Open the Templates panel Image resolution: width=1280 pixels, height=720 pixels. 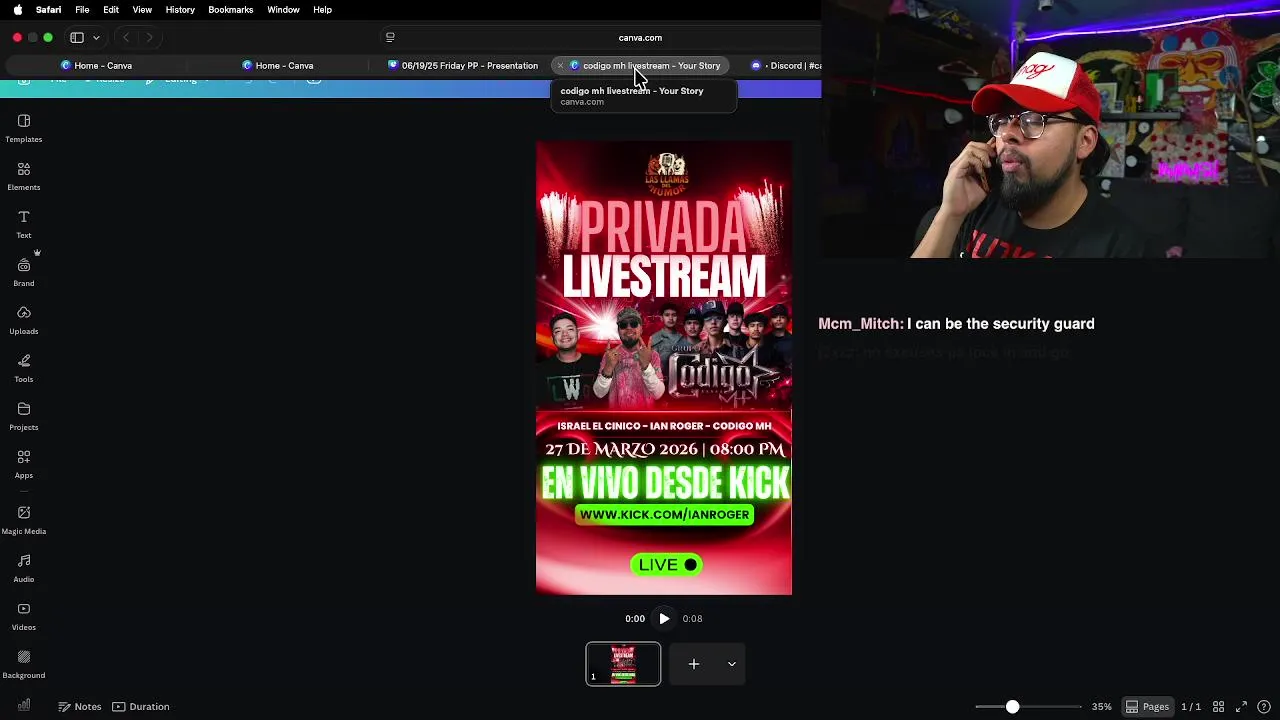point(24,128)
